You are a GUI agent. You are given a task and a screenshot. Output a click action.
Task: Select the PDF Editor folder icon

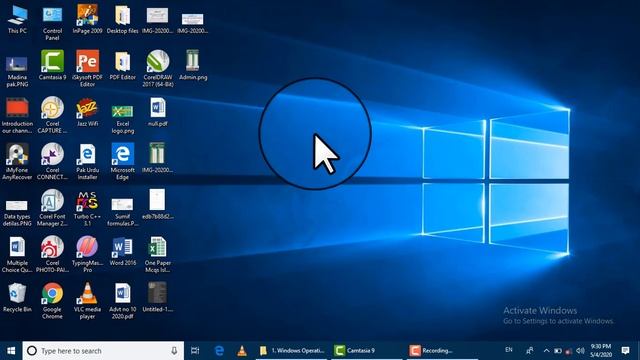tap(122, 65)
